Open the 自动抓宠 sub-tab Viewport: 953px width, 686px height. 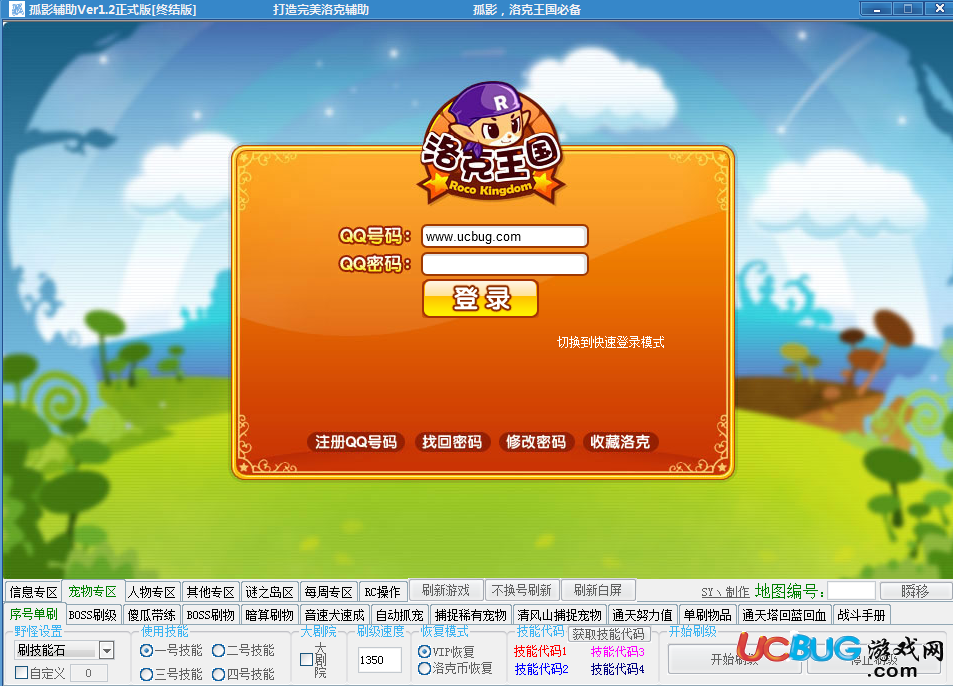pyautogui.click(x=399, y=615)
